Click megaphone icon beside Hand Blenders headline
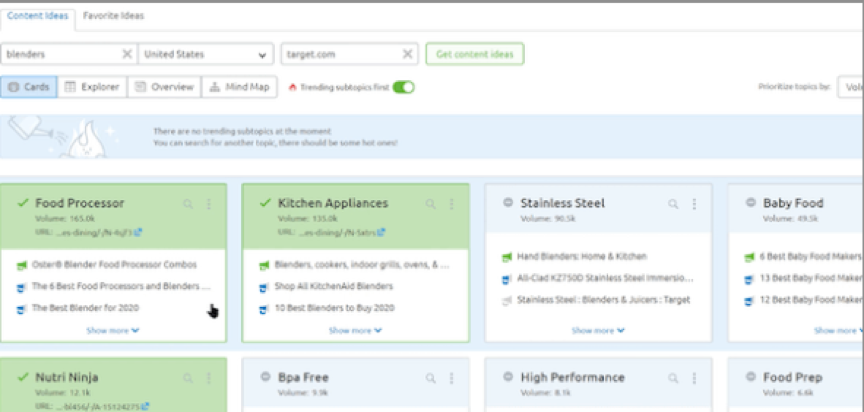Image resolution: width=864 pixels, height=412 pixels. tap(507, 257)
